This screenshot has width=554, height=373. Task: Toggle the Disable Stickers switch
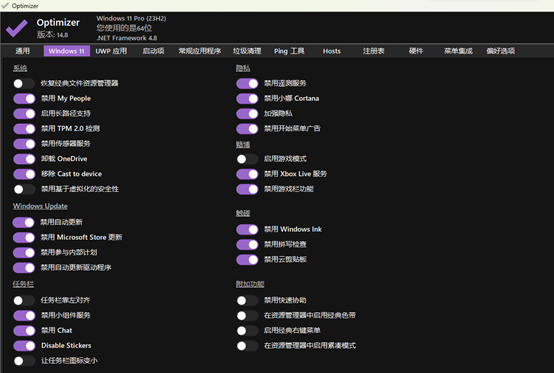(24, 346)
